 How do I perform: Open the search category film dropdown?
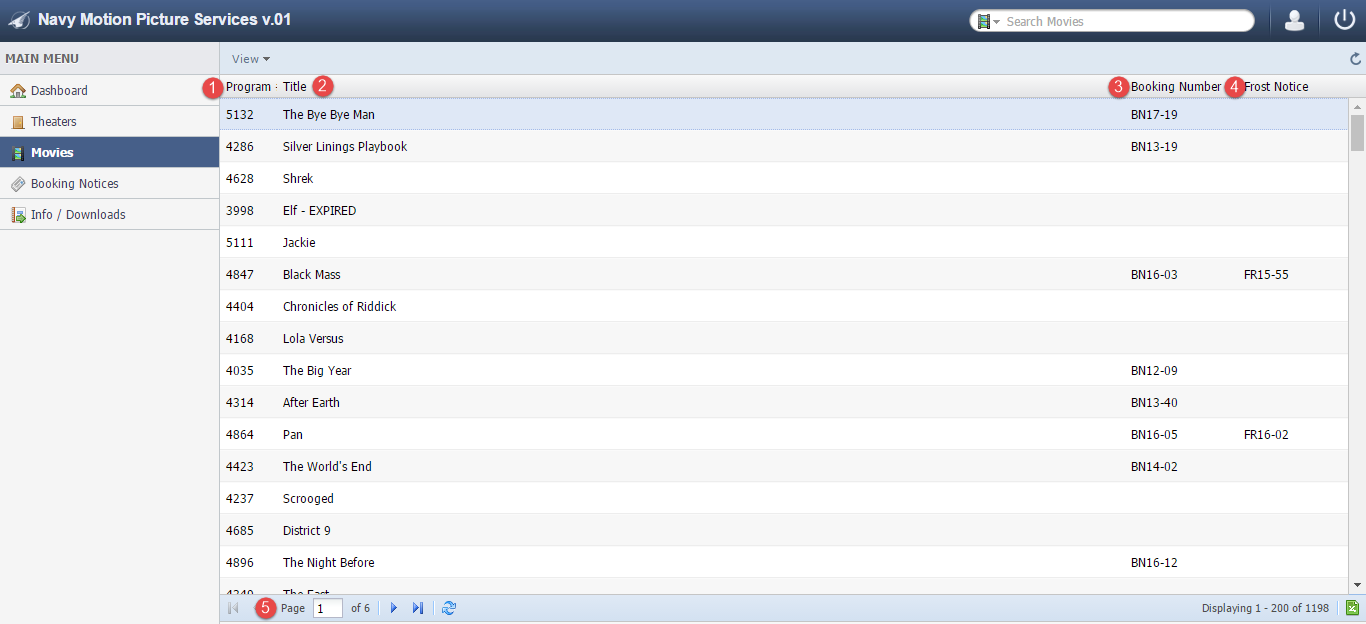coord(988,21)
